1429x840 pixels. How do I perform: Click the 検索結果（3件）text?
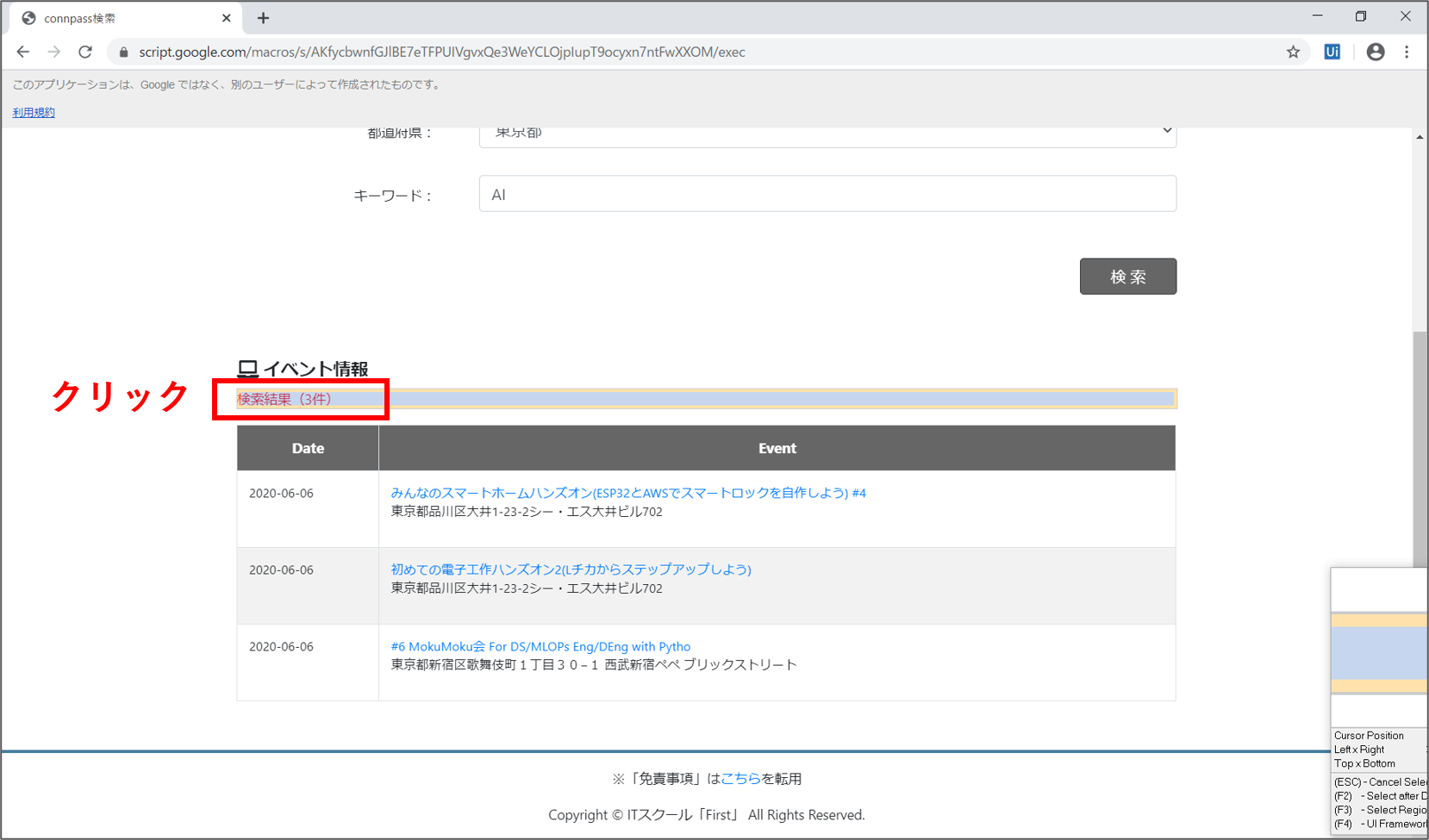284,399
